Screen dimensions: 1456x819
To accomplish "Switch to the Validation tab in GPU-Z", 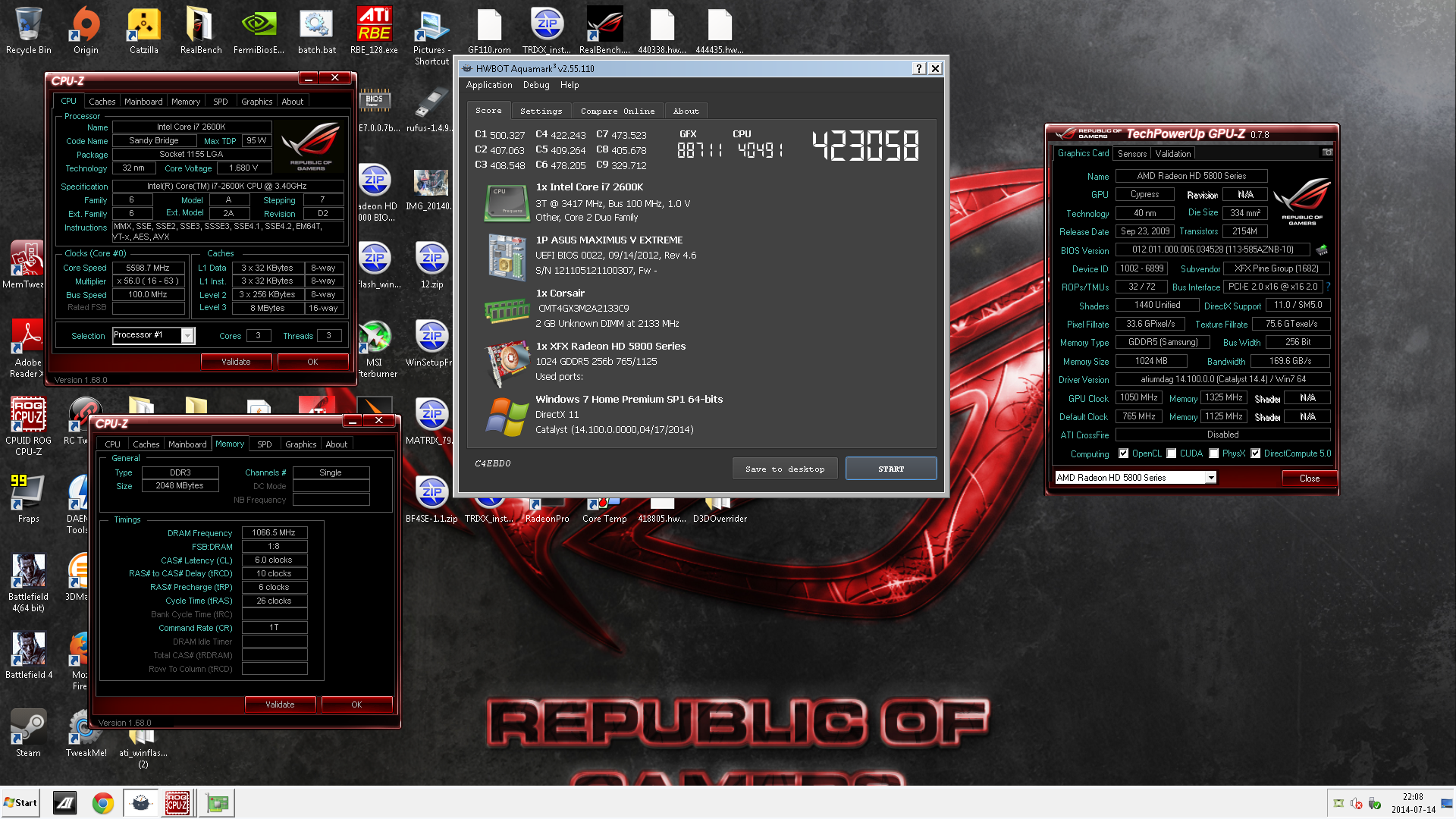I will pyautogui.click(x=1173, y=153).
